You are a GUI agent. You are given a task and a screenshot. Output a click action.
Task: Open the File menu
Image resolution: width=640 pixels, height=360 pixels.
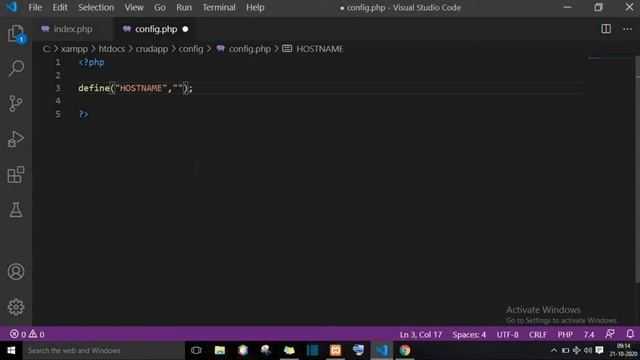tap(35, 7)
